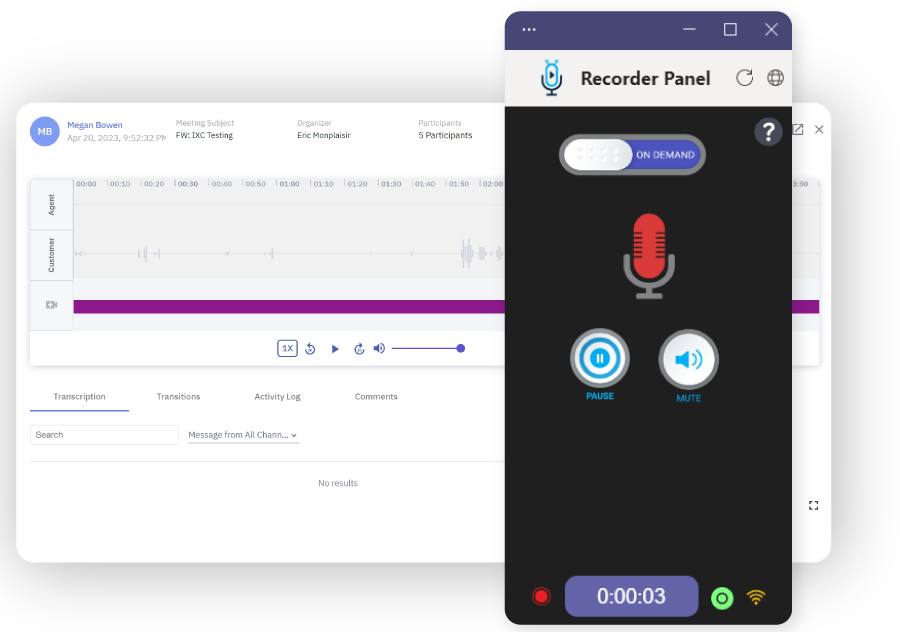Click the purple video timeline bar
The height and width of the screenshot is (632, 900).
click(289, 307)
